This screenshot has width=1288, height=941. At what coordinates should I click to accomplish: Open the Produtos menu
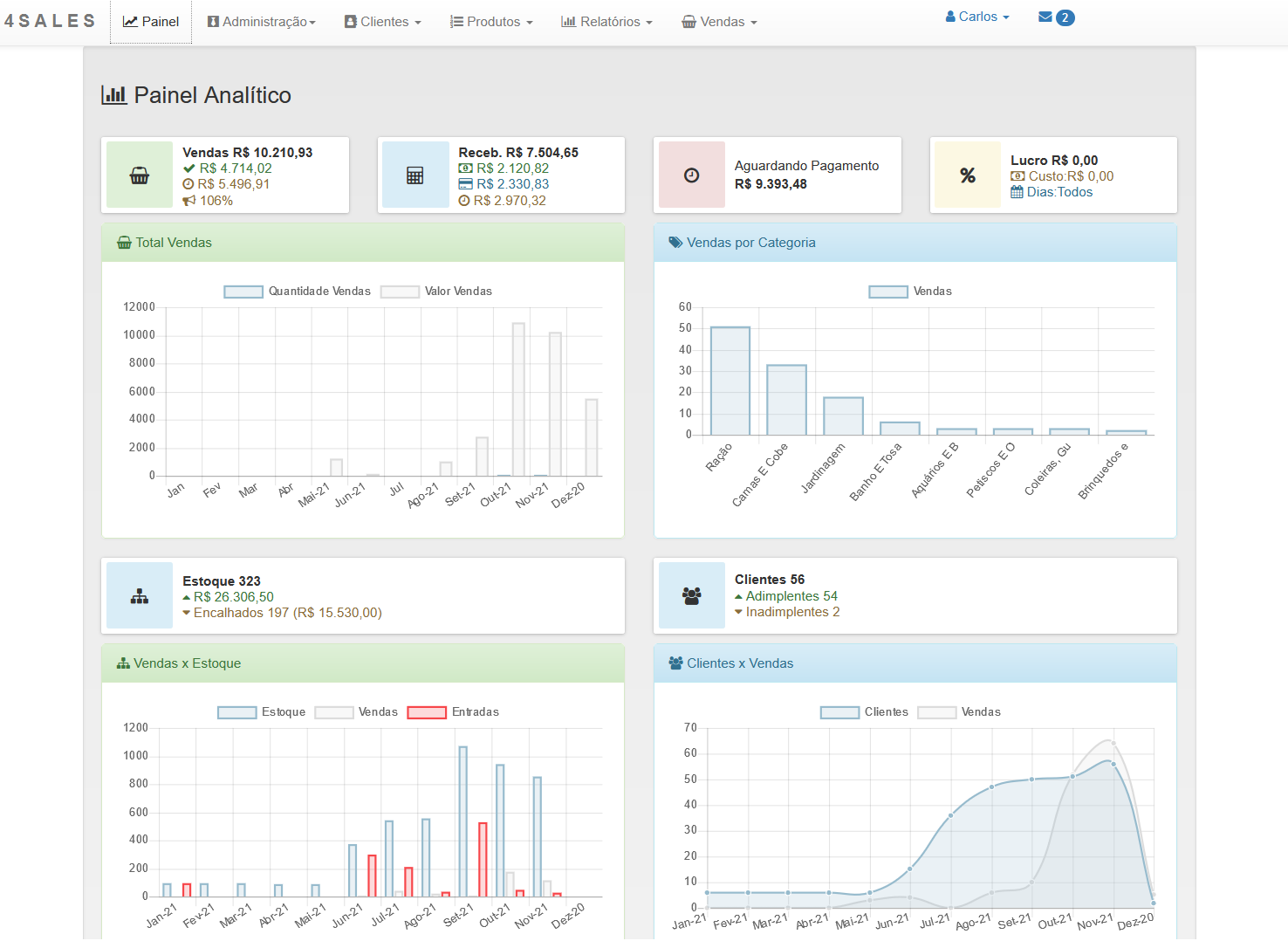click(491, 22)
